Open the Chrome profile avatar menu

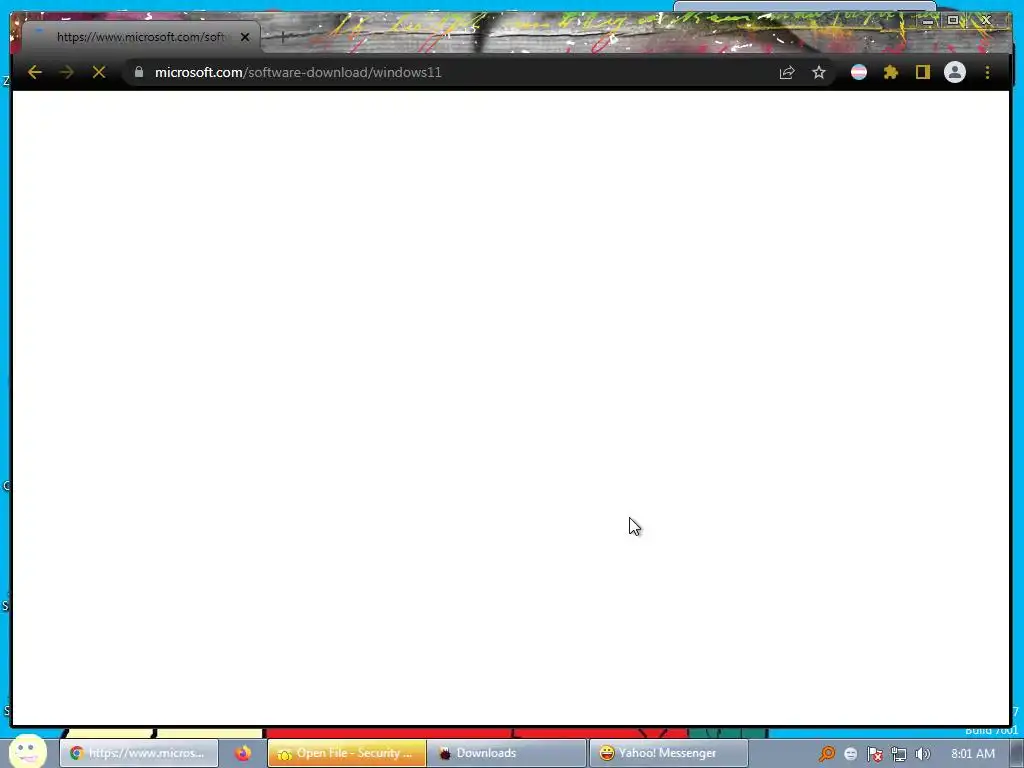pos(955,72)
